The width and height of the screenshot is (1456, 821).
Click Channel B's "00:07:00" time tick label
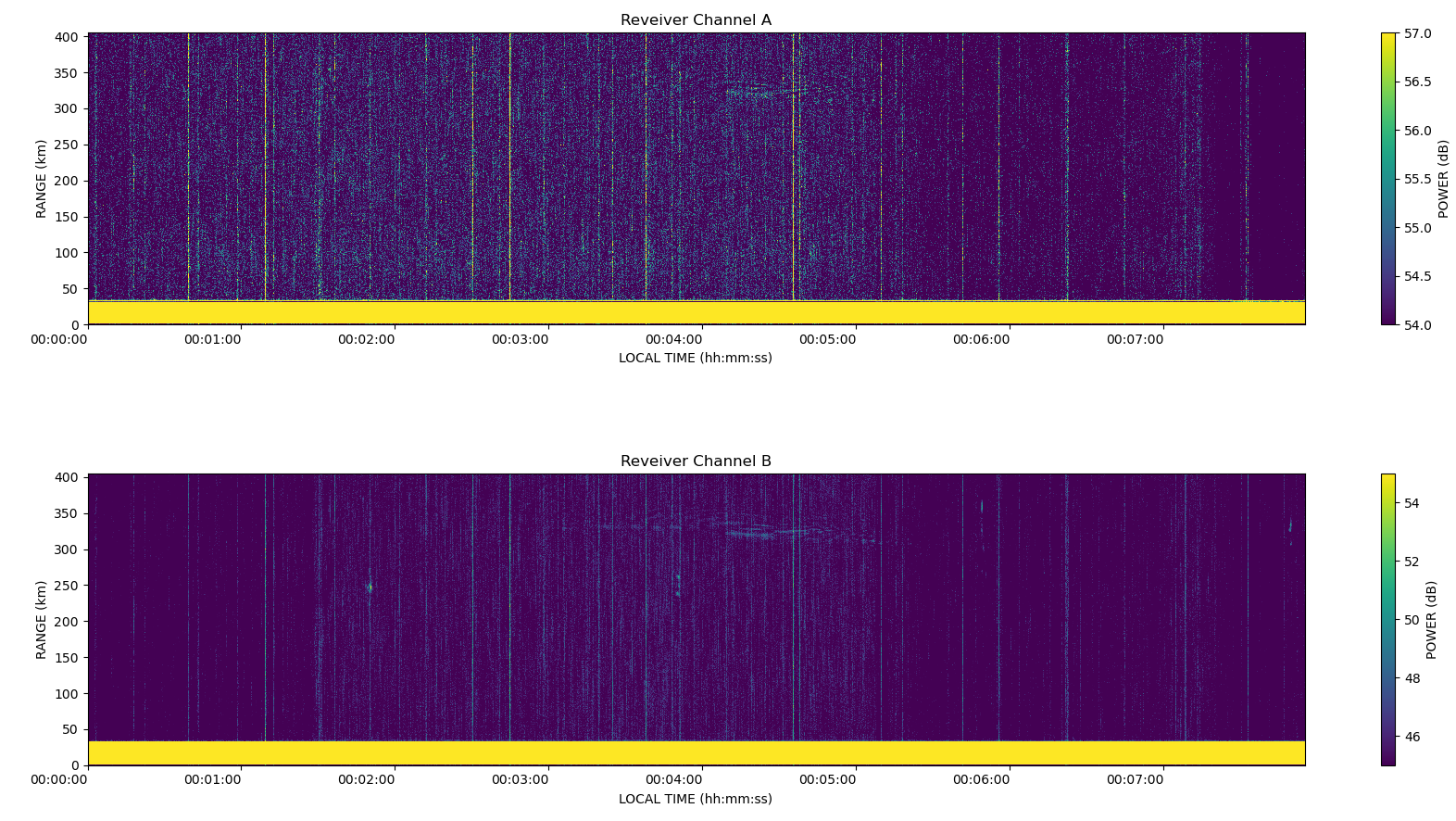(1135, 780)
